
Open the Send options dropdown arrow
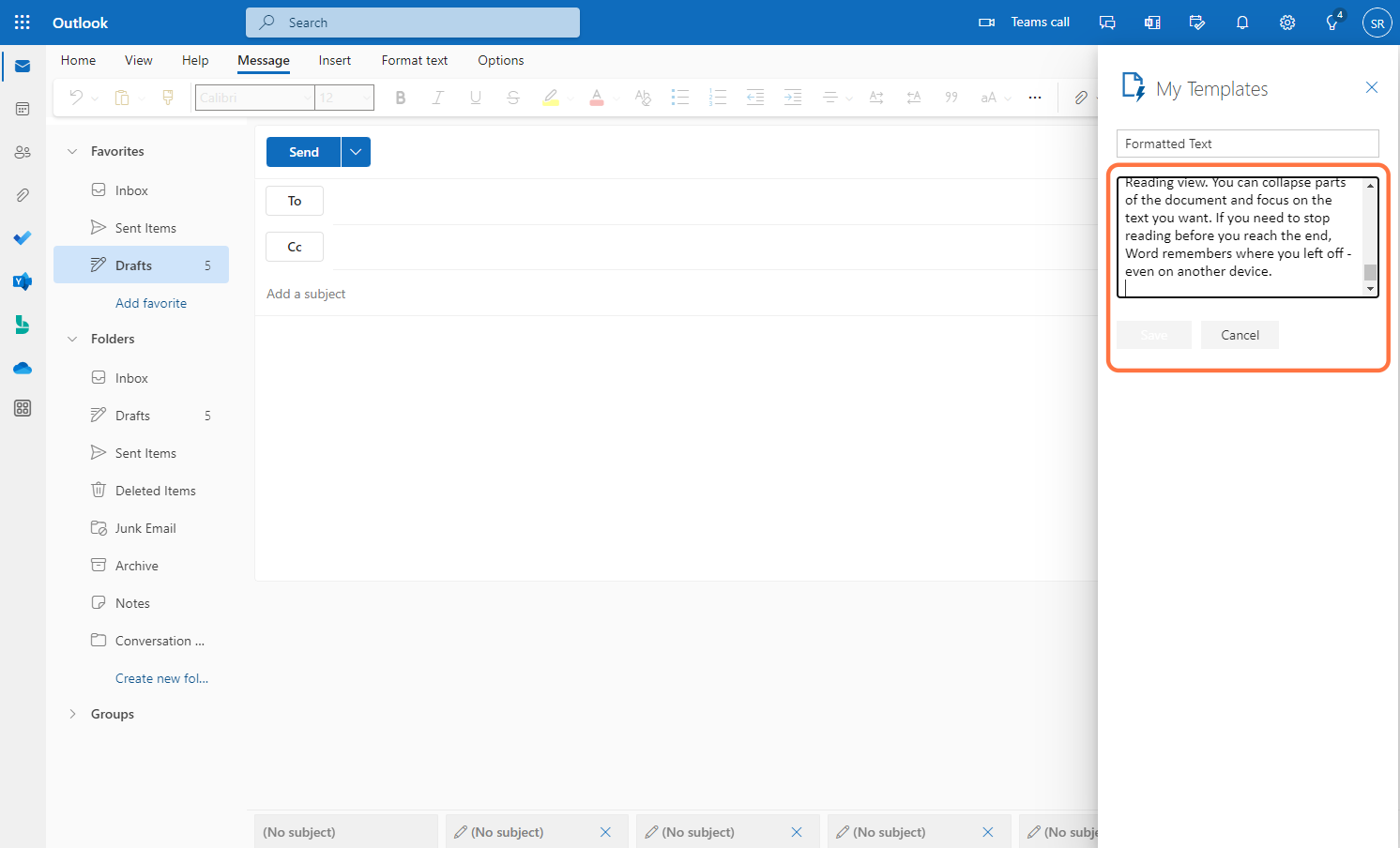coord(356,152)
